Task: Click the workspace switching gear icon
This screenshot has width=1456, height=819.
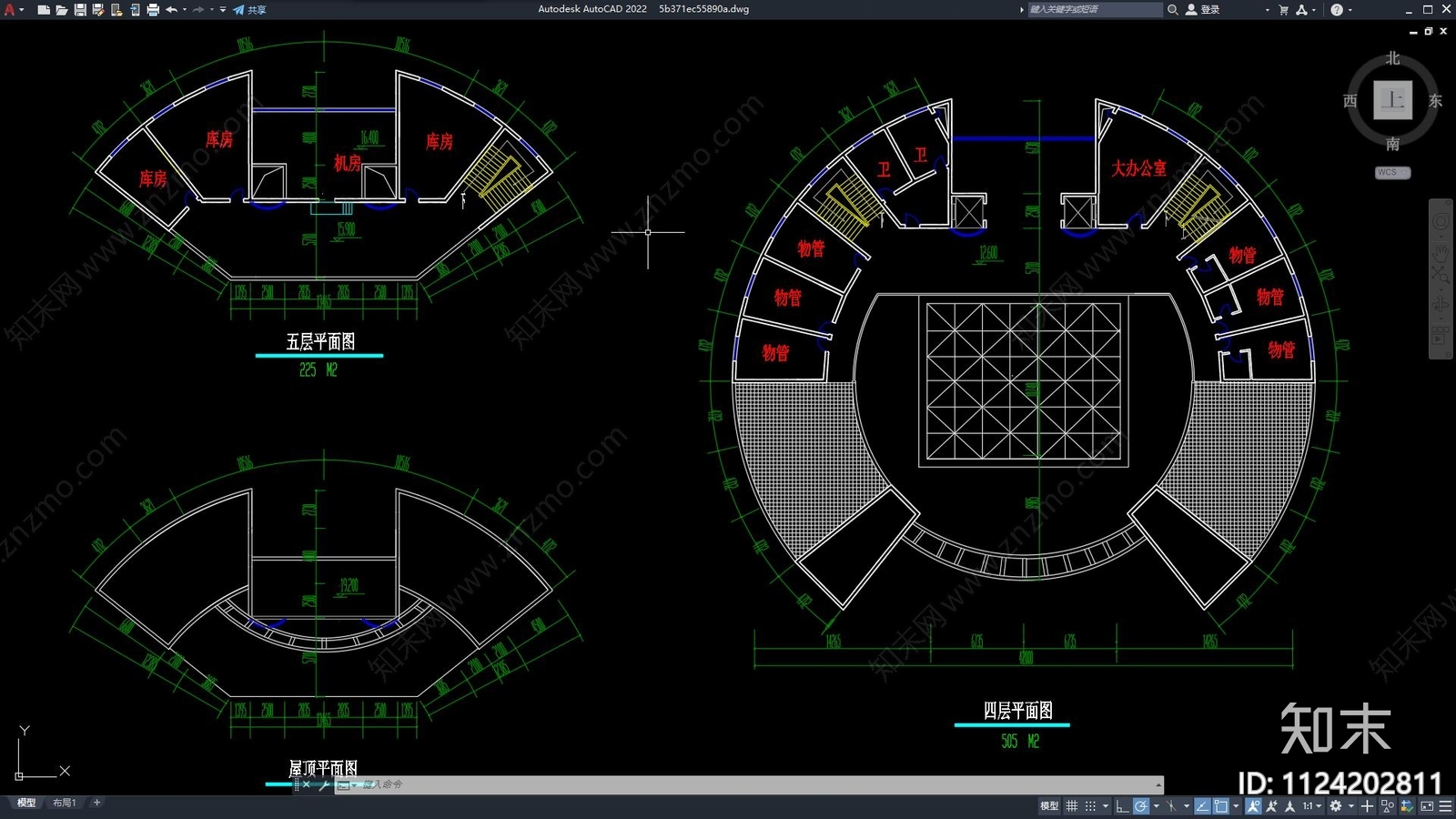Action: 1335,806
